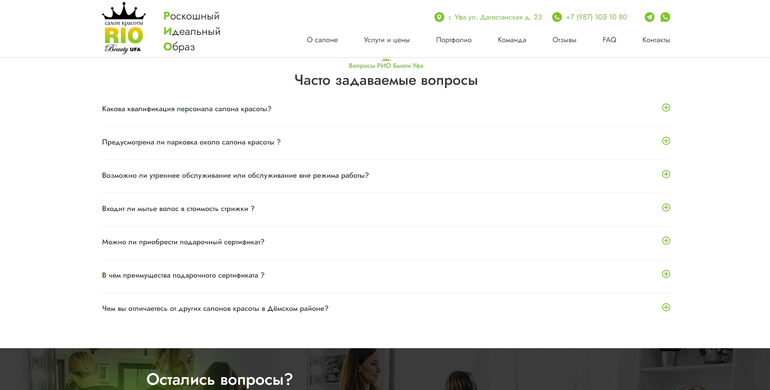The height and width of the screenshot is (390, 770).
Task: Open the WhatsApp icon in the header
Action: click(665, 17)
